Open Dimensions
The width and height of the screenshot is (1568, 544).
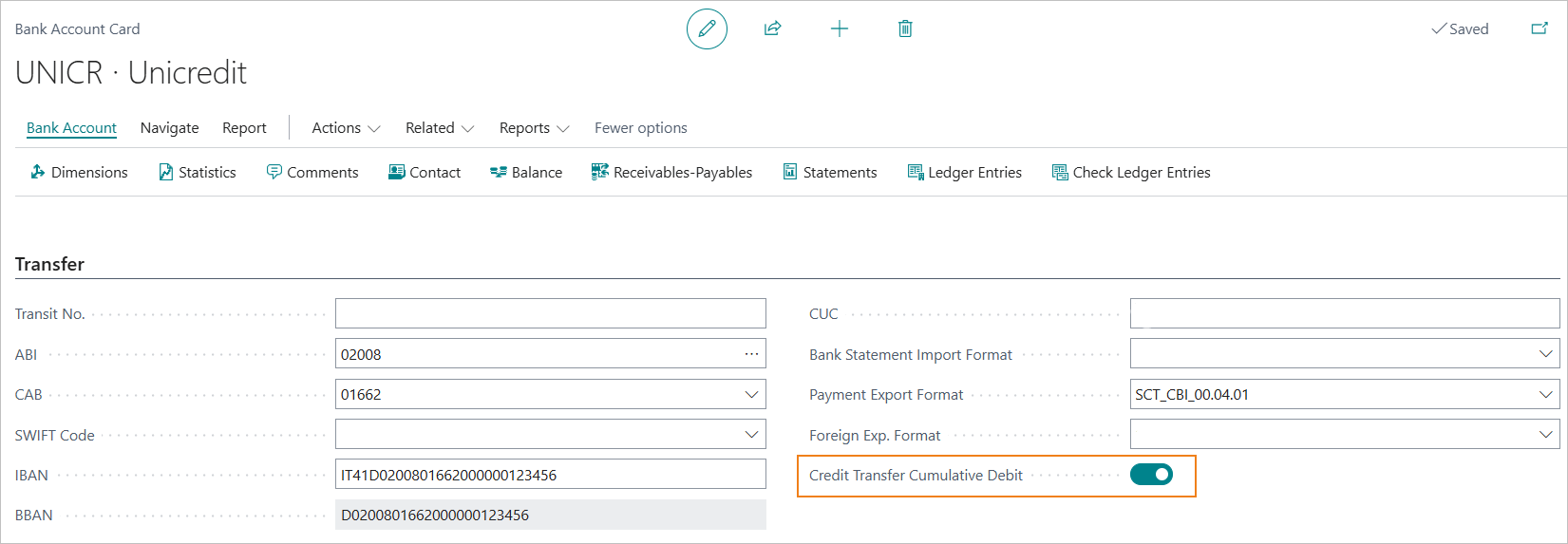79,172
